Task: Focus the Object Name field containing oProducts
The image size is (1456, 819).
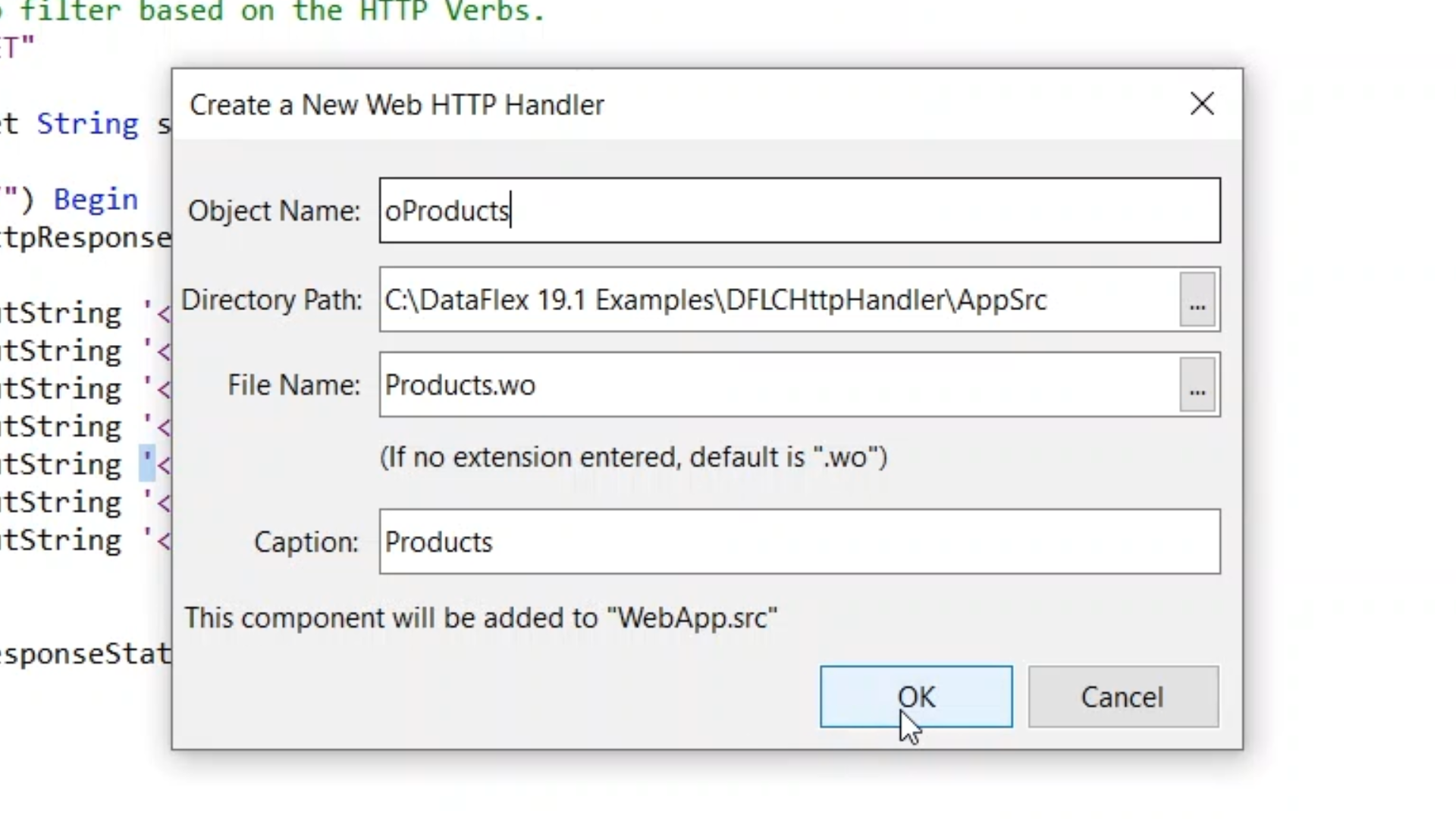Action: coord(799,211)
